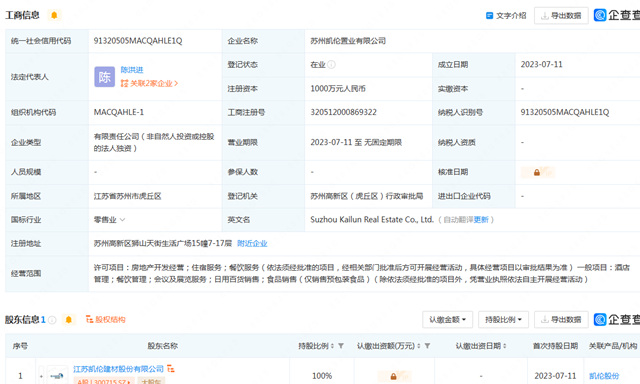Click the credit code 91320505MACQAHLE1Q under 统一社会信用代码
Image resolution: width=640 pixels, height=384 pixels.
[138, 41]
